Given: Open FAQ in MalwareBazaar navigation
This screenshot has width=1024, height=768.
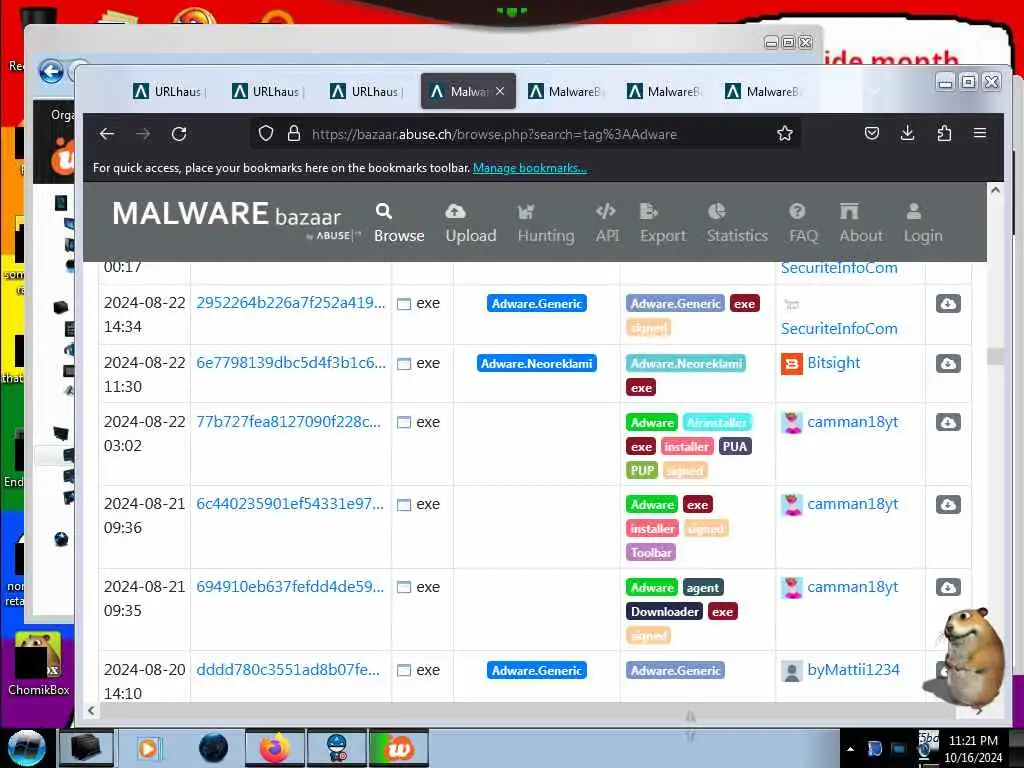Looking at the screenshot, I should click(803, 223).
